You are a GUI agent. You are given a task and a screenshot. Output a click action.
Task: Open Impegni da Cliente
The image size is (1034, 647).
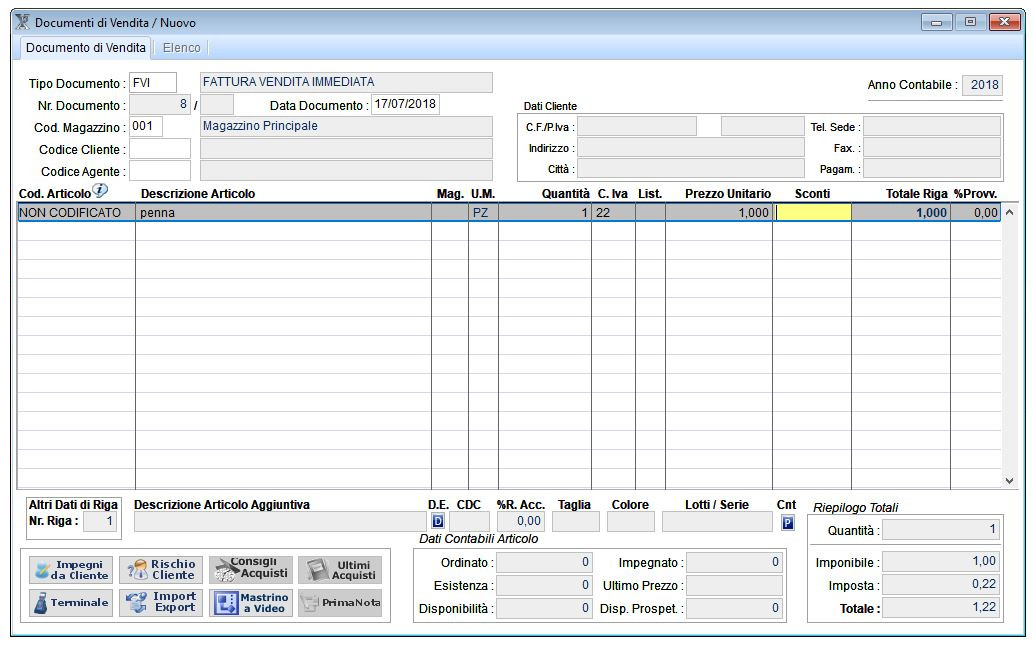coord(71,570)
